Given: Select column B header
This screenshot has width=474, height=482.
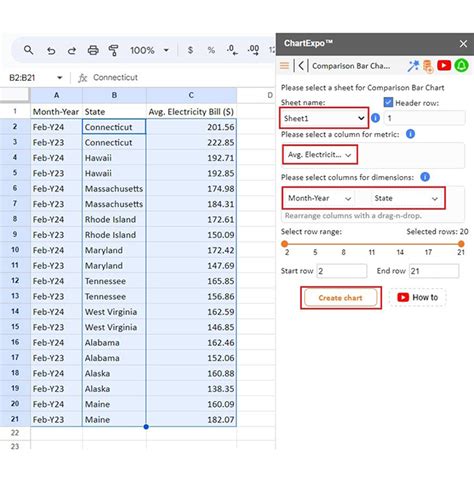Looking at the screenshot, I should (114, 95).
